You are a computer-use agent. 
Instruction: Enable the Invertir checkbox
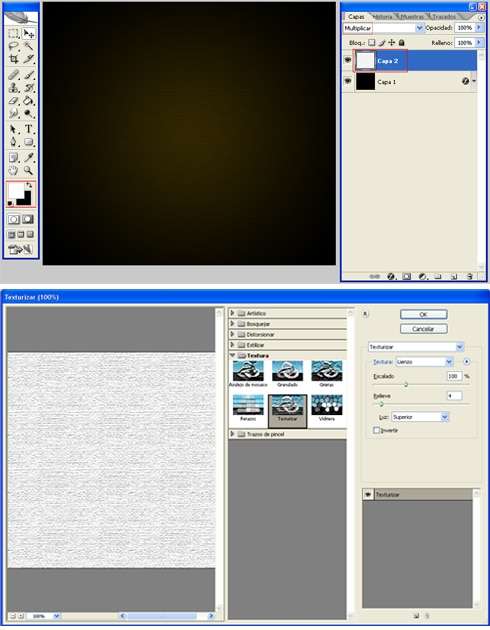[x=376, y=430]
